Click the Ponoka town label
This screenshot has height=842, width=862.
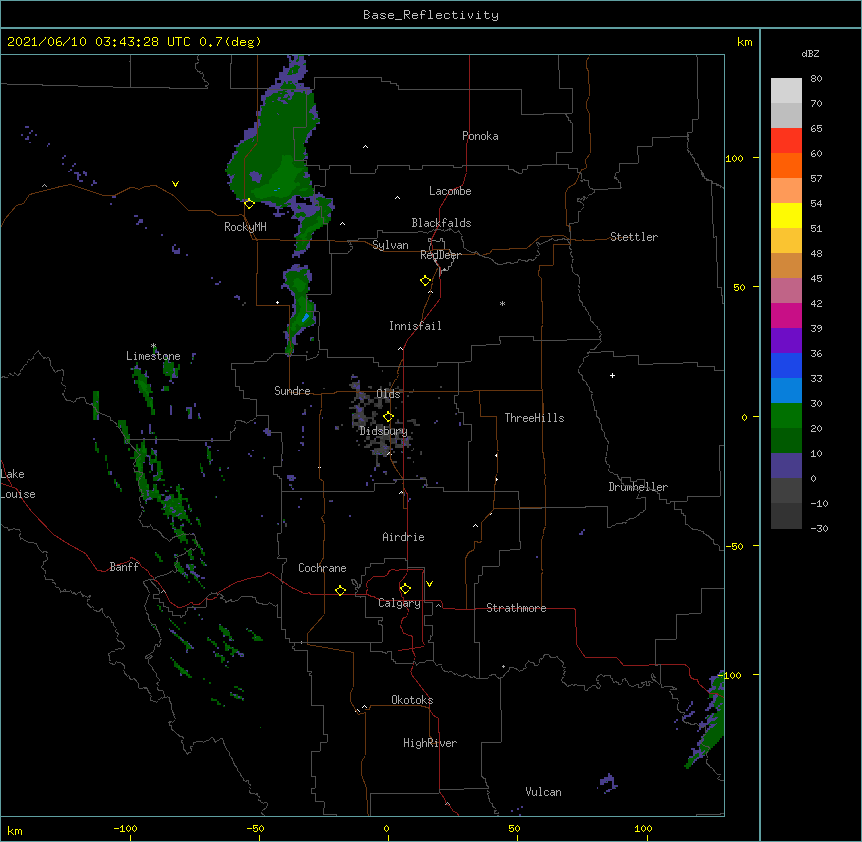[x=480, y=136]
